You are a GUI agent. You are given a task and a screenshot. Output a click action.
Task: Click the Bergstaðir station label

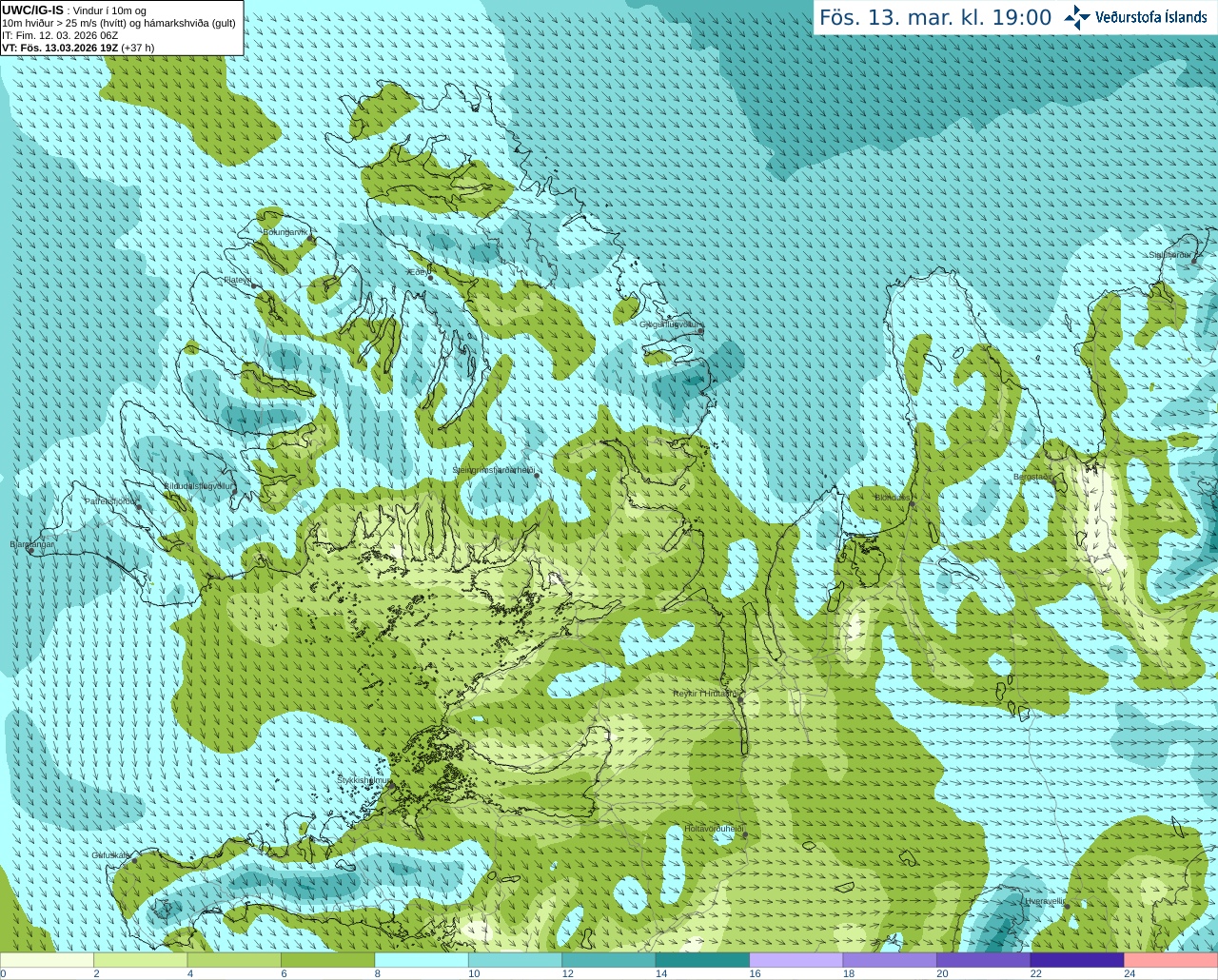1032,477
